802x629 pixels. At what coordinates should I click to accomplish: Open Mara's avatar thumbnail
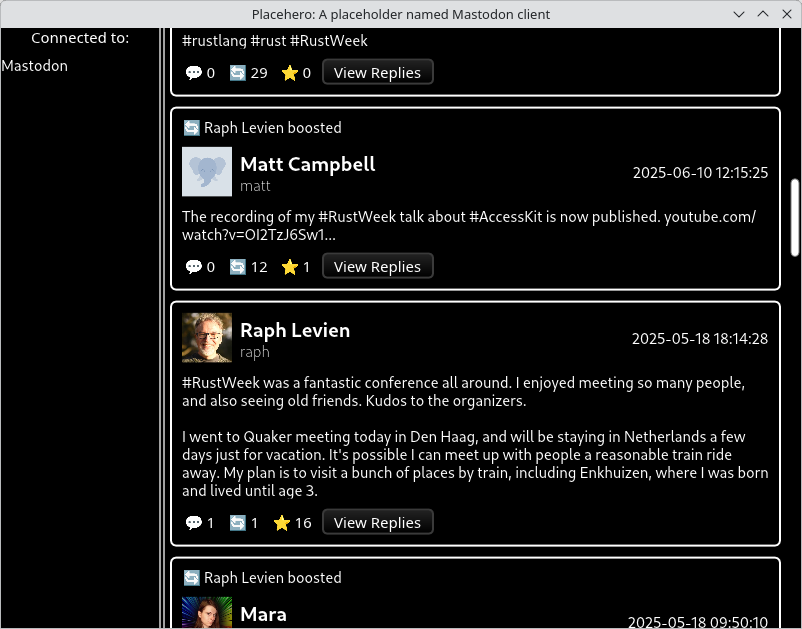[x=207, y=613]
